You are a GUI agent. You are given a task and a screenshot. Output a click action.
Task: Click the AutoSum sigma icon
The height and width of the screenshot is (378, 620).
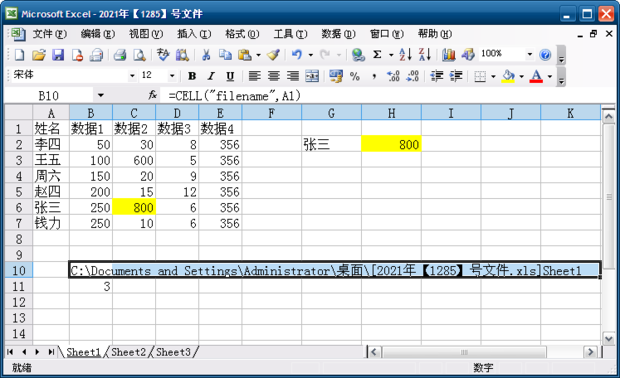[x=377, y=55]
